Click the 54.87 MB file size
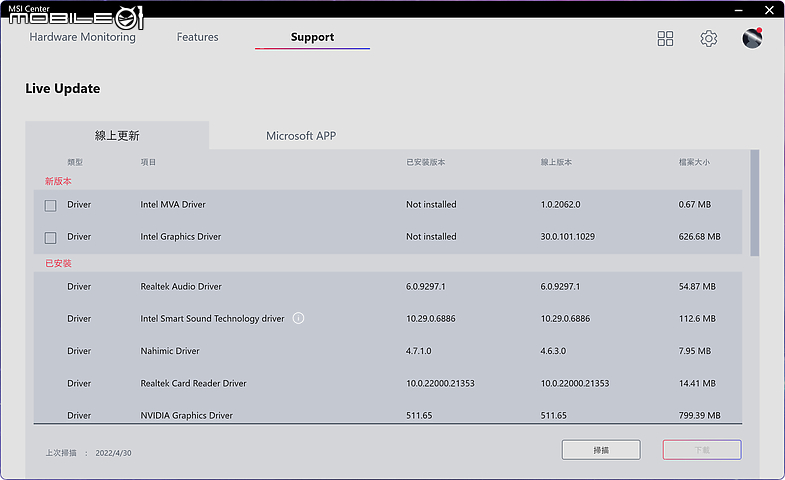 [x=697, y=286]
